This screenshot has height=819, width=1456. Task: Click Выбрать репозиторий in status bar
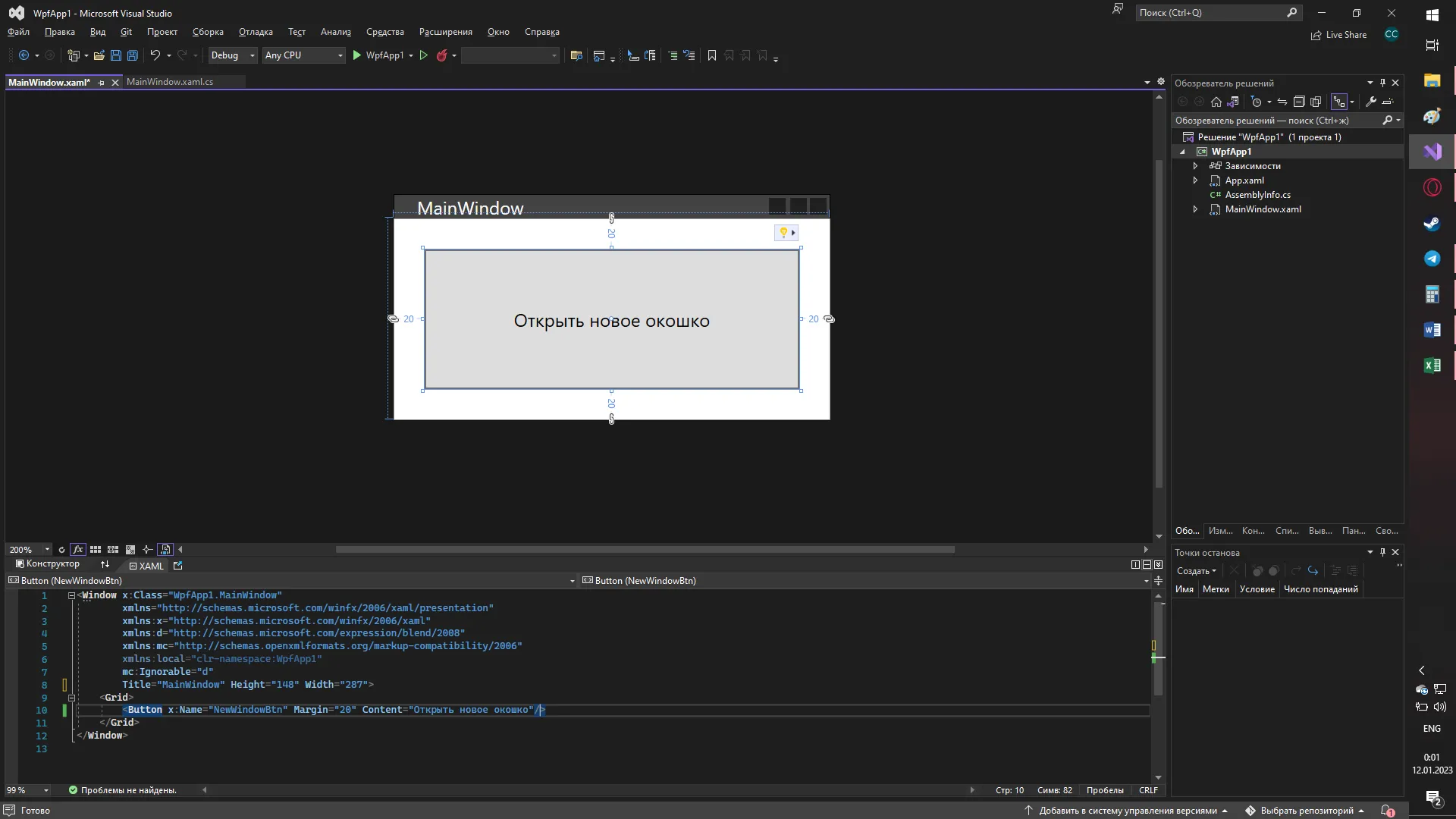click(x=1305, y=811)
